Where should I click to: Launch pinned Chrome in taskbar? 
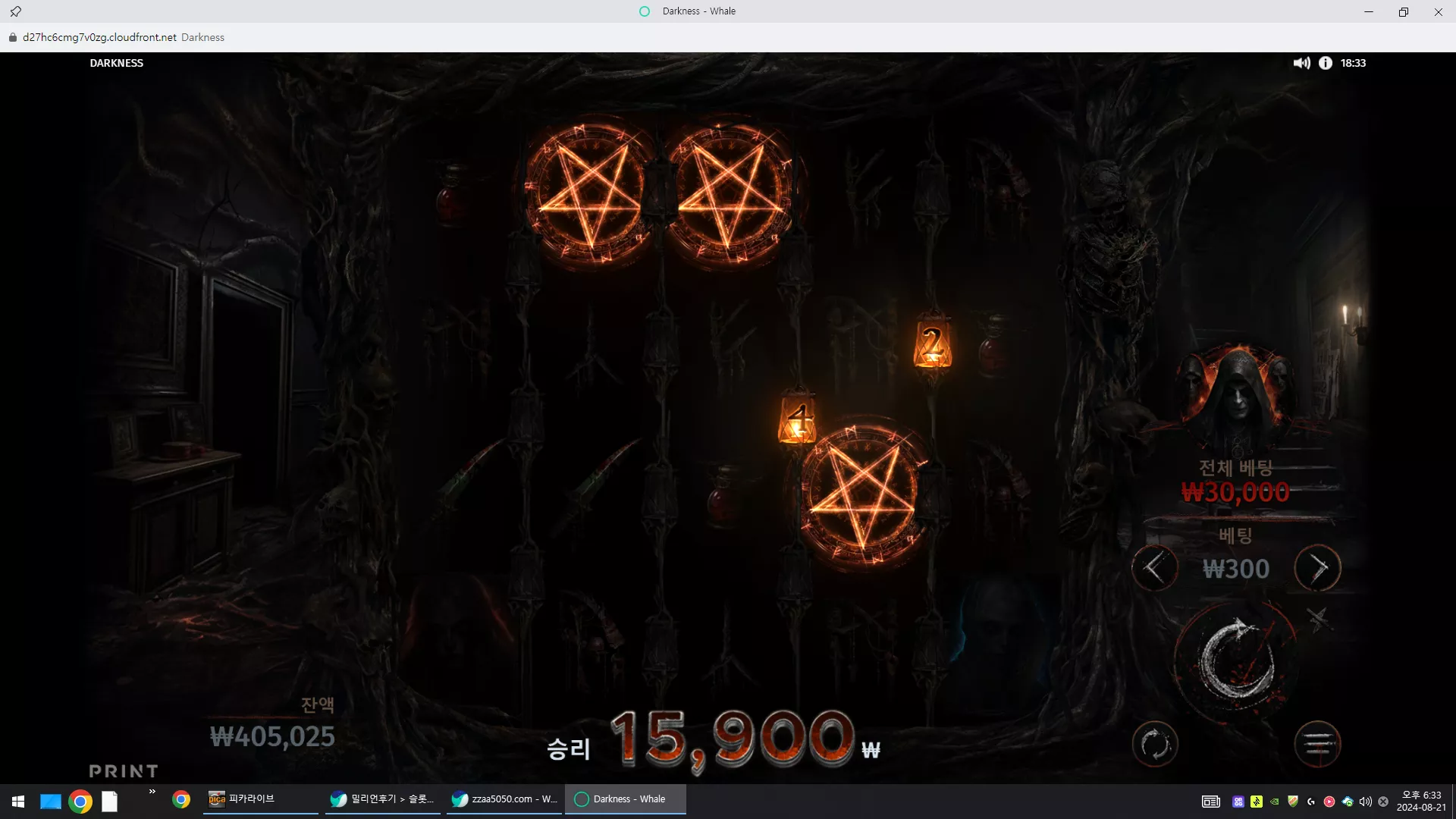coord(80,802)
